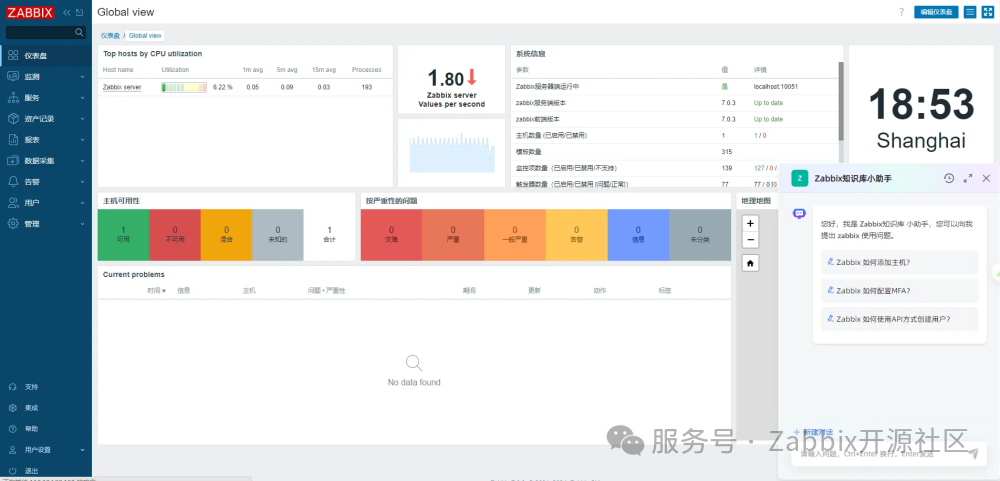Click the chatbot message avatar icon
This screenshot has height=481, width=1000.
click(x=799, y=213)
